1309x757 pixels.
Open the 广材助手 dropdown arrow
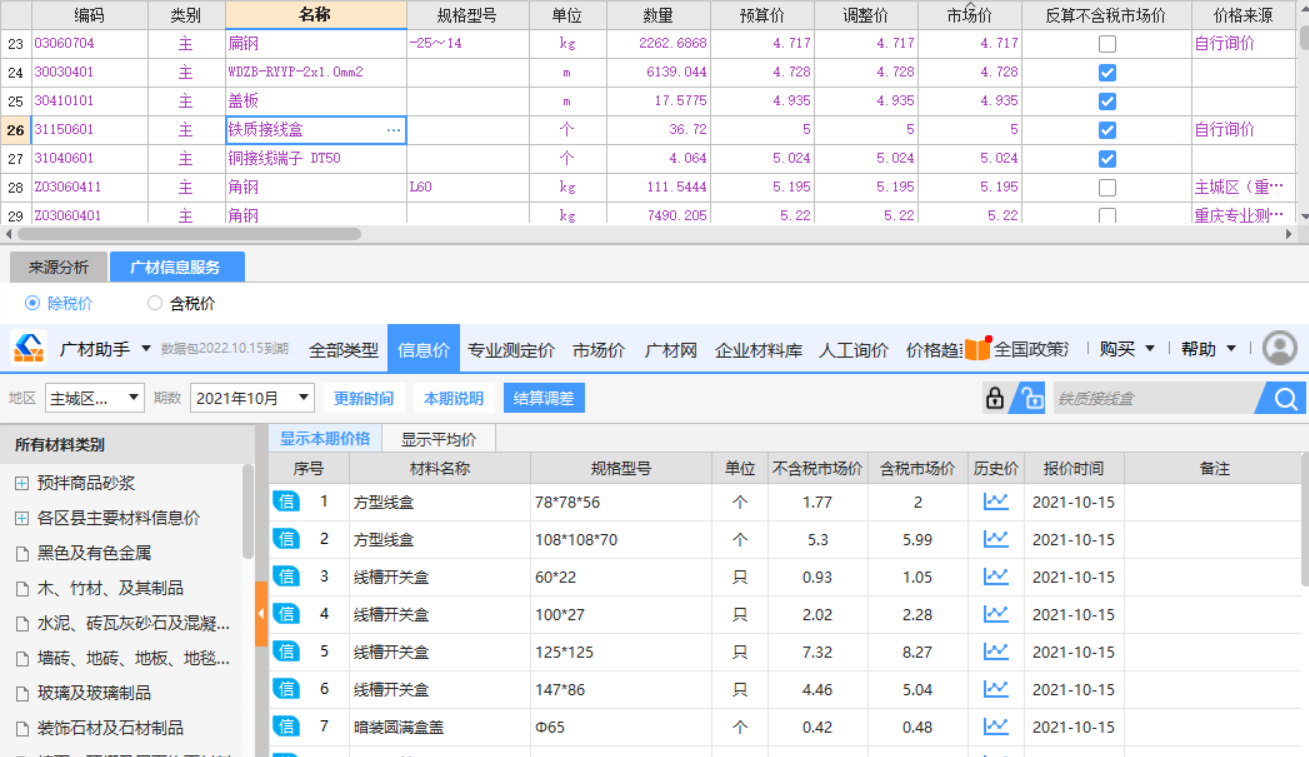[x=146, y=348]
